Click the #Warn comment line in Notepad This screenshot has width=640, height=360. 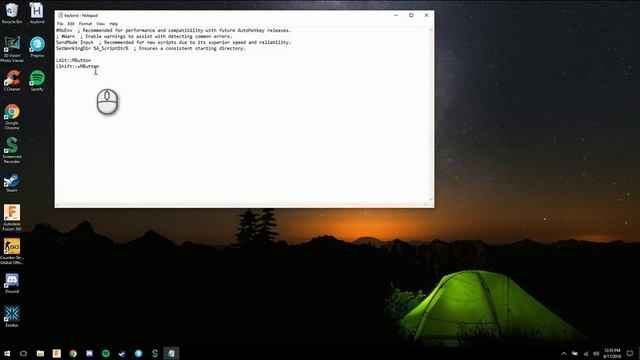pos(144,36)
